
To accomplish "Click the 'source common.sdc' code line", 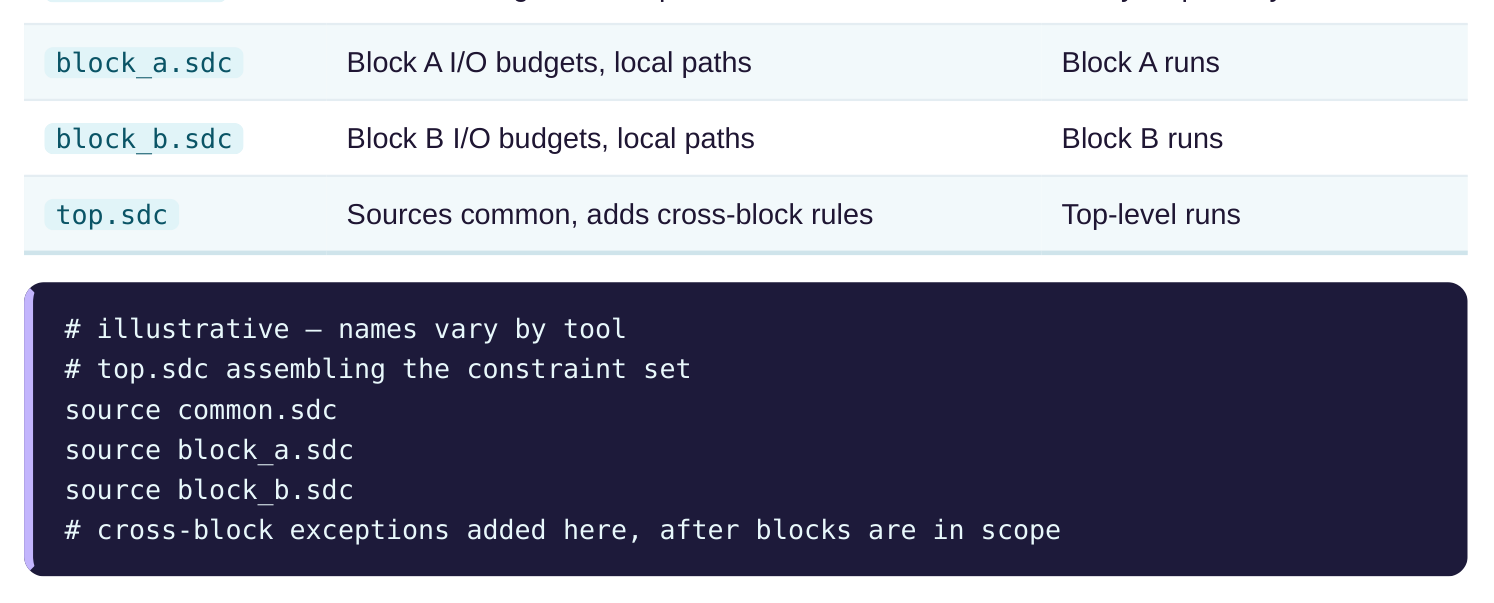I will [201, 410].
